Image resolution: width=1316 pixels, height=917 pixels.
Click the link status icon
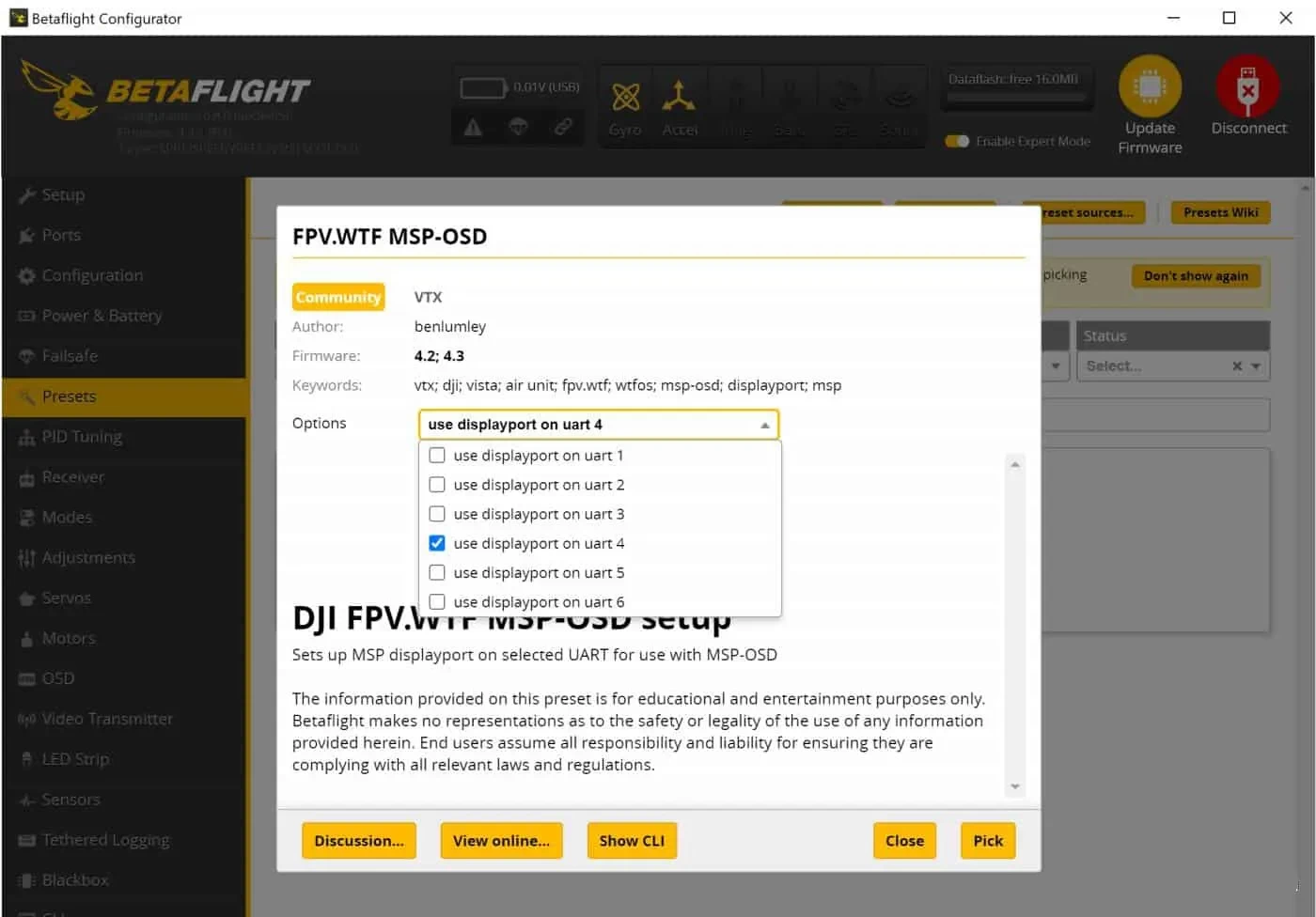[x=563, y=127]
